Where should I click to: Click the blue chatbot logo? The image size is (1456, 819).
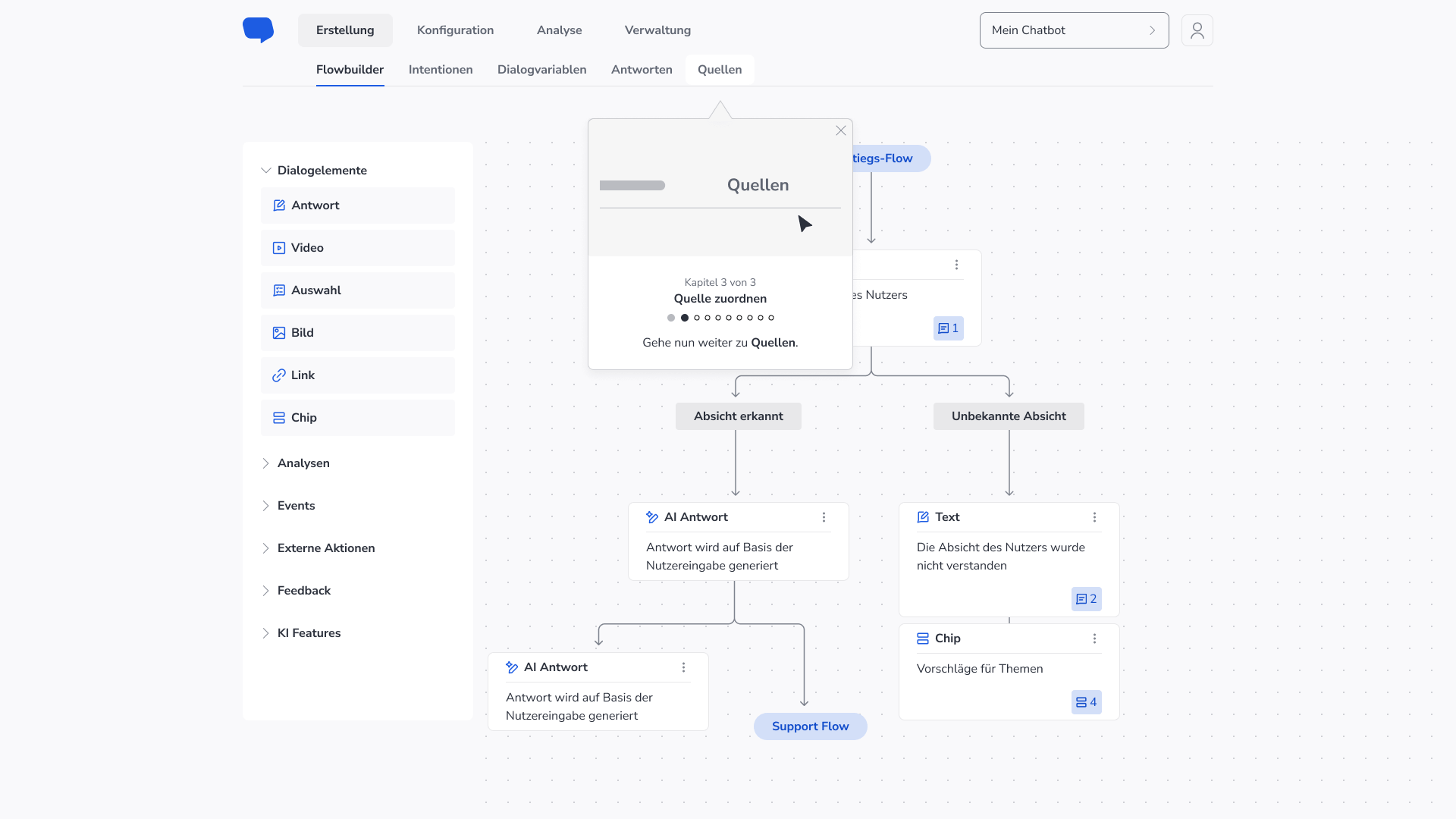[x=258, y=30]
